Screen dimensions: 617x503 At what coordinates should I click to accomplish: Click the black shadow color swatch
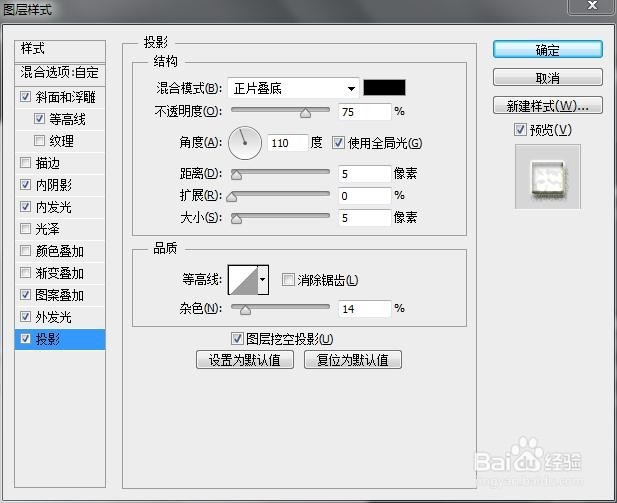pyautogui.click(x=384, y=87)
